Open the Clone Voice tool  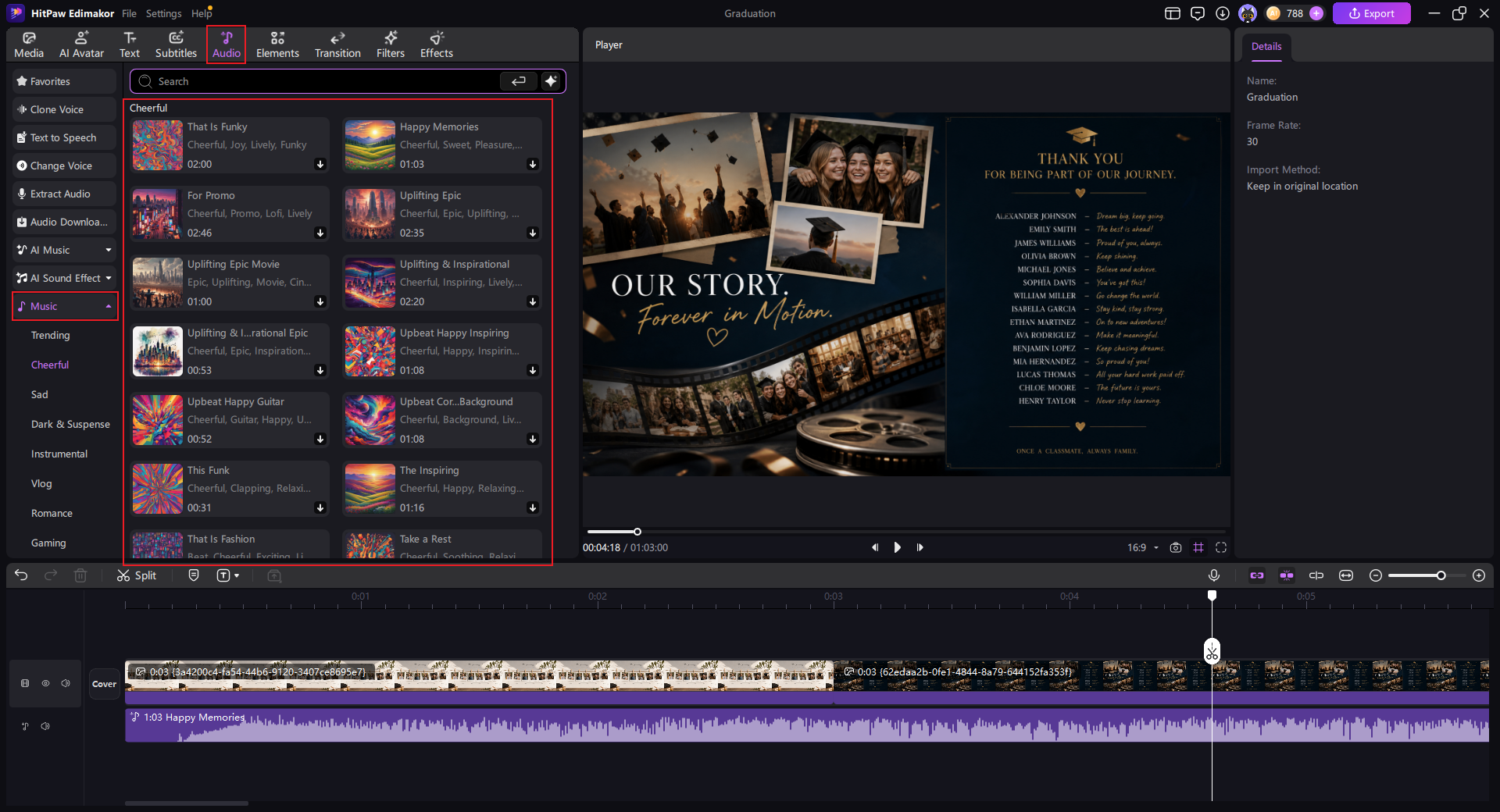point(64,109)
